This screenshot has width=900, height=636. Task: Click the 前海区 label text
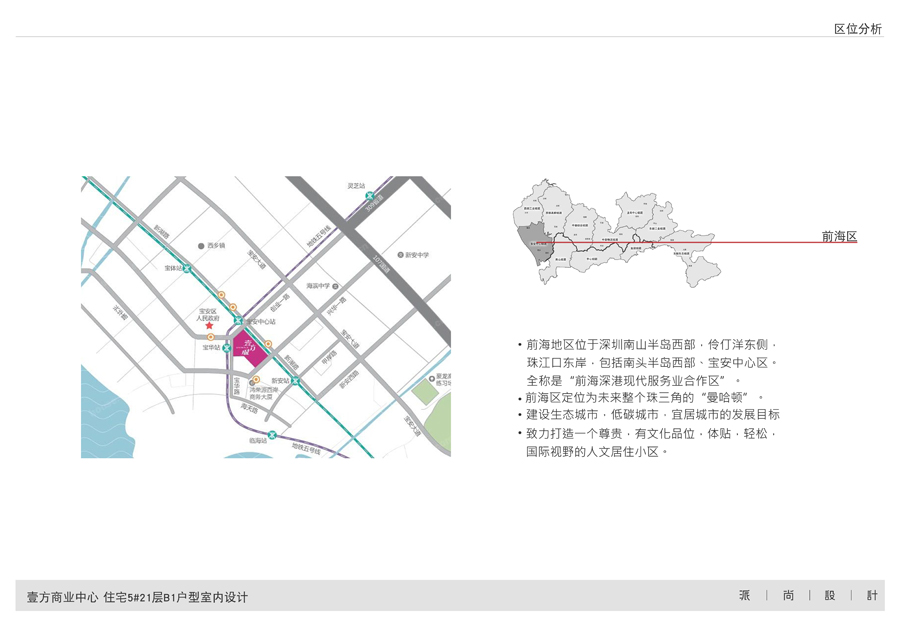[839, 236]
